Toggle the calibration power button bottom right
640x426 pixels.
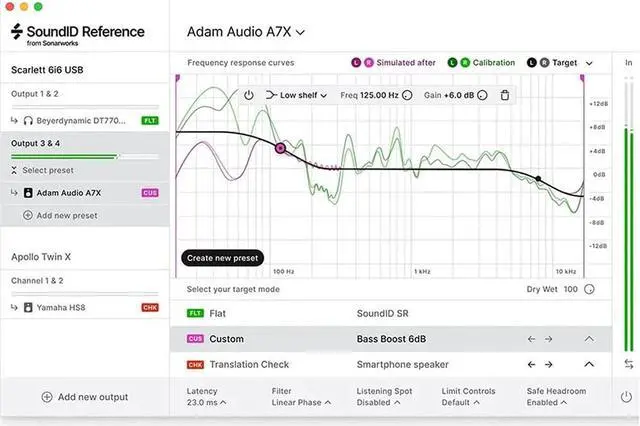[627, 397]
